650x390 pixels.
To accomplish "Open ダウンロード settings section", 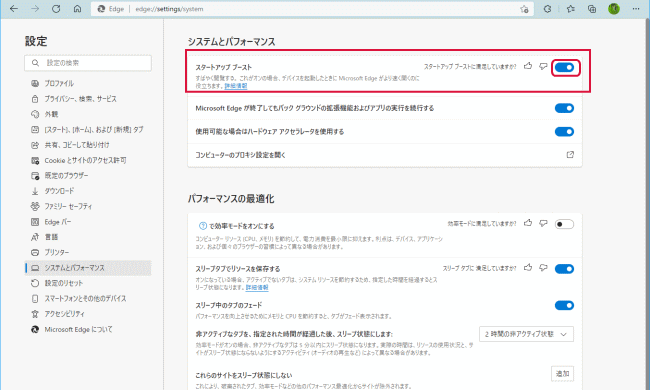I will coord(88,191).
